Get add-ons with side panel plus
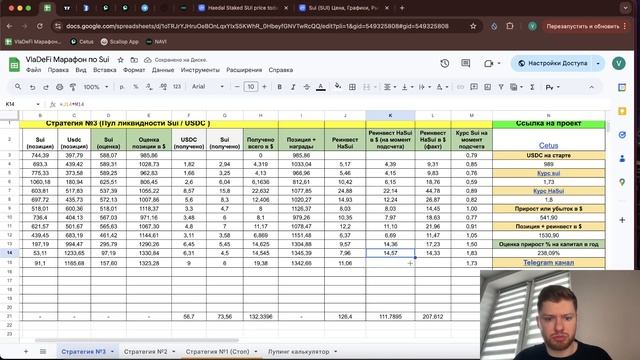This screenshot has width=640, height=360. coord(622,220)
